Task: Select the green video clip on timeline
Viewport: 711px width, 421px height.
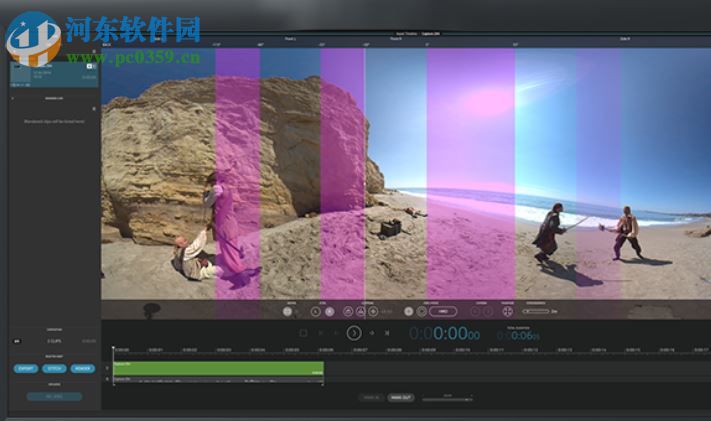Action: pyautogui.click(x=219, y=368)
